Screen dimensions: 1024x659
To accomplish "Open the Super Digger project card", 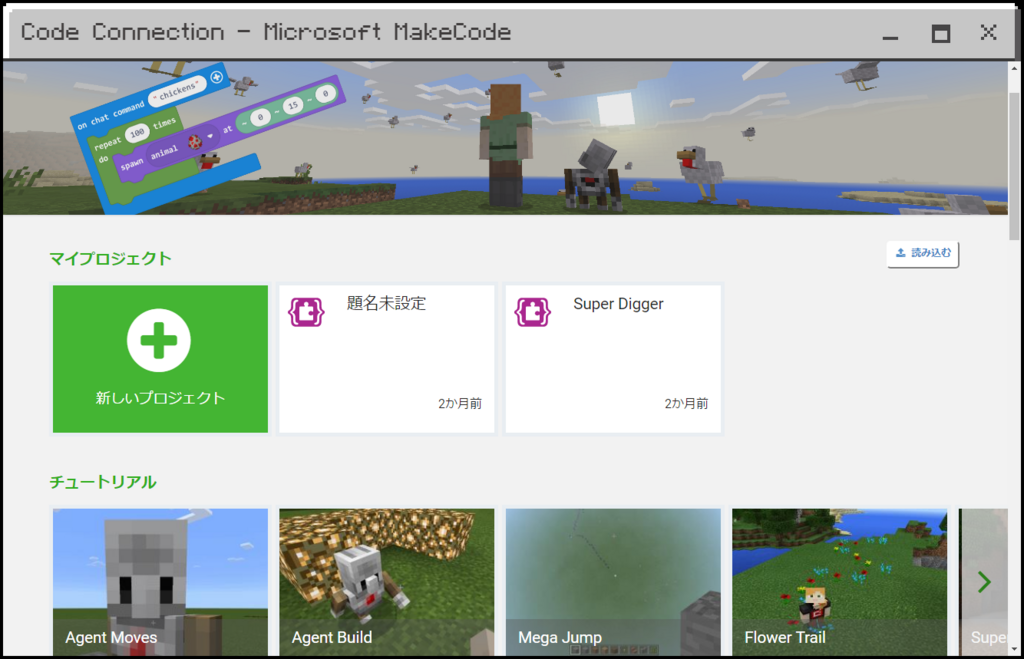I will coord(613,359).
